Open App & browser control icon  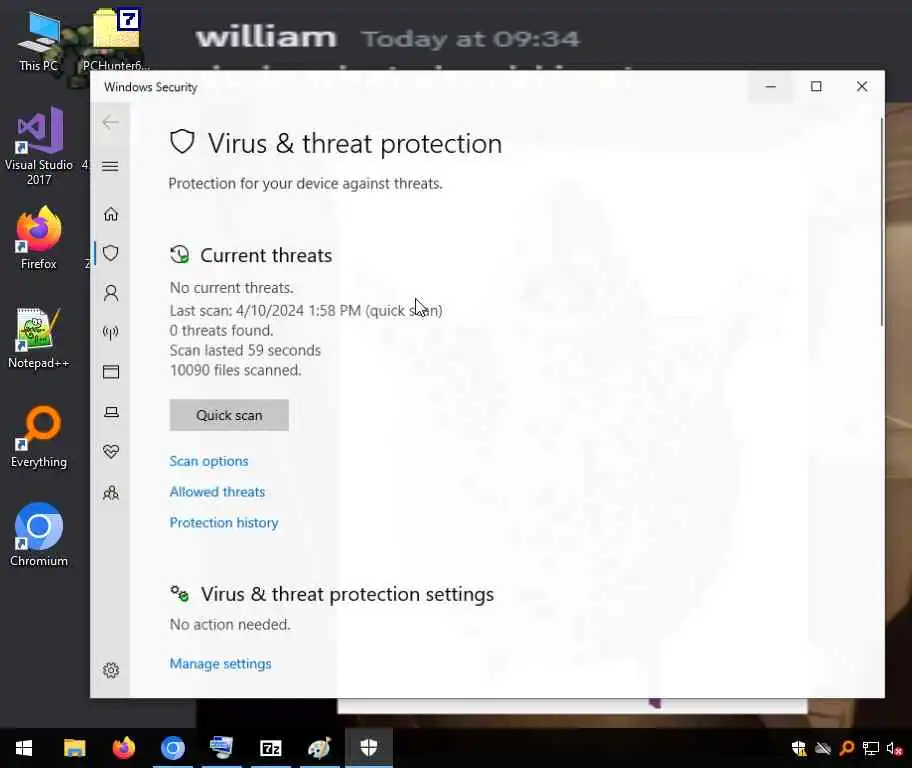point(111,372)
